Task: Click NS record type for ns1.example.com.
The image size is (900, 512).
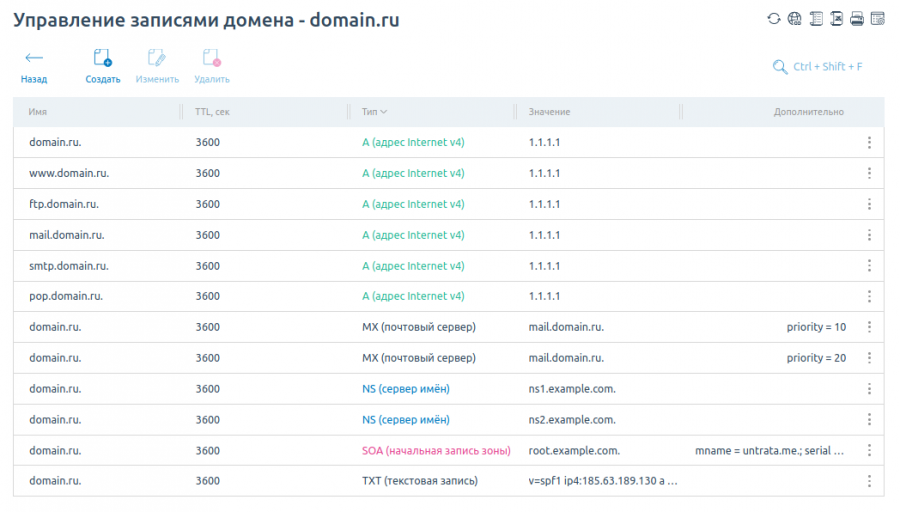Action: [x=405, y=389]
